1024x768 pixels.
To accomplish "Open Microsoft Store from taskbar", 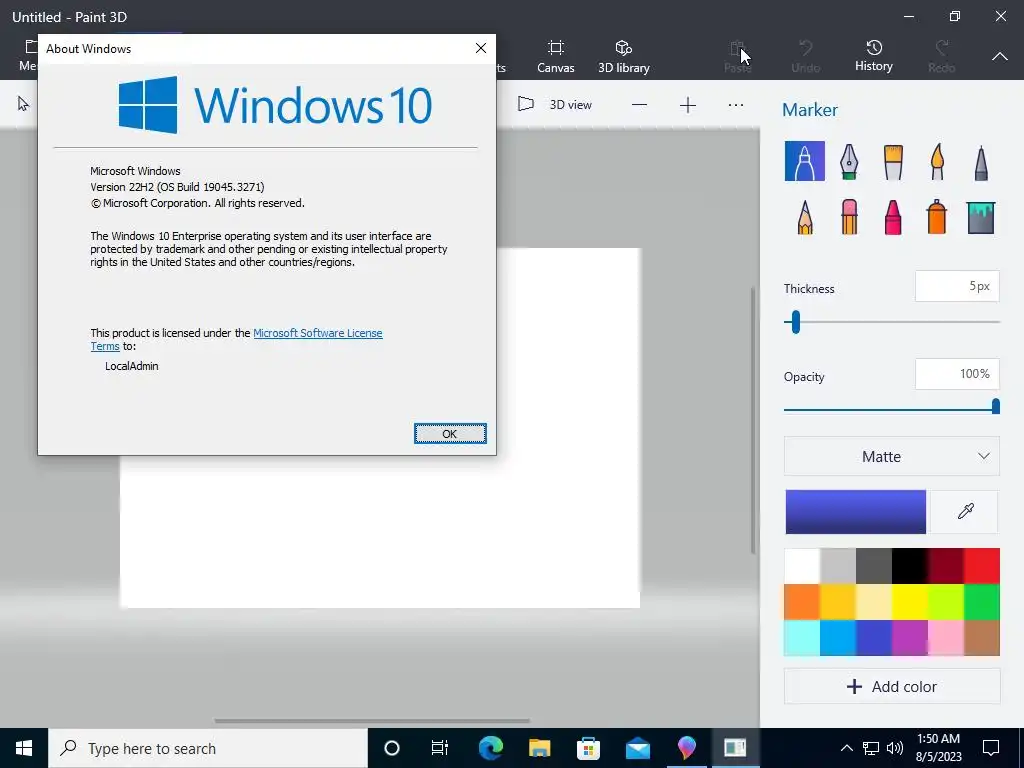I will click(x=588, y=748).
